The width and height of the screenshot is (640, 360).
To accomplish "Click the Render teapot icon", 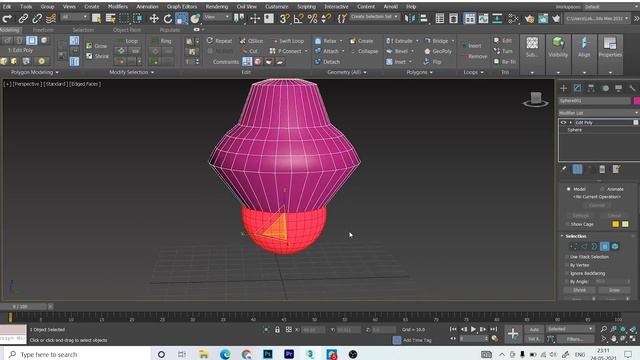I will [556, 18].
